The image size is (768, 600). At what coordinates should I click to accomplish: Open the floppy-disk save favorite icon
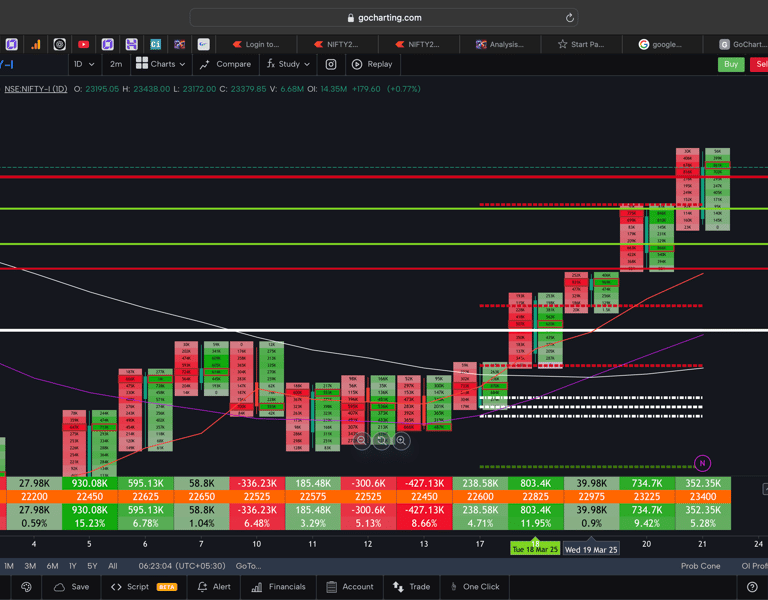pos(131,45)
